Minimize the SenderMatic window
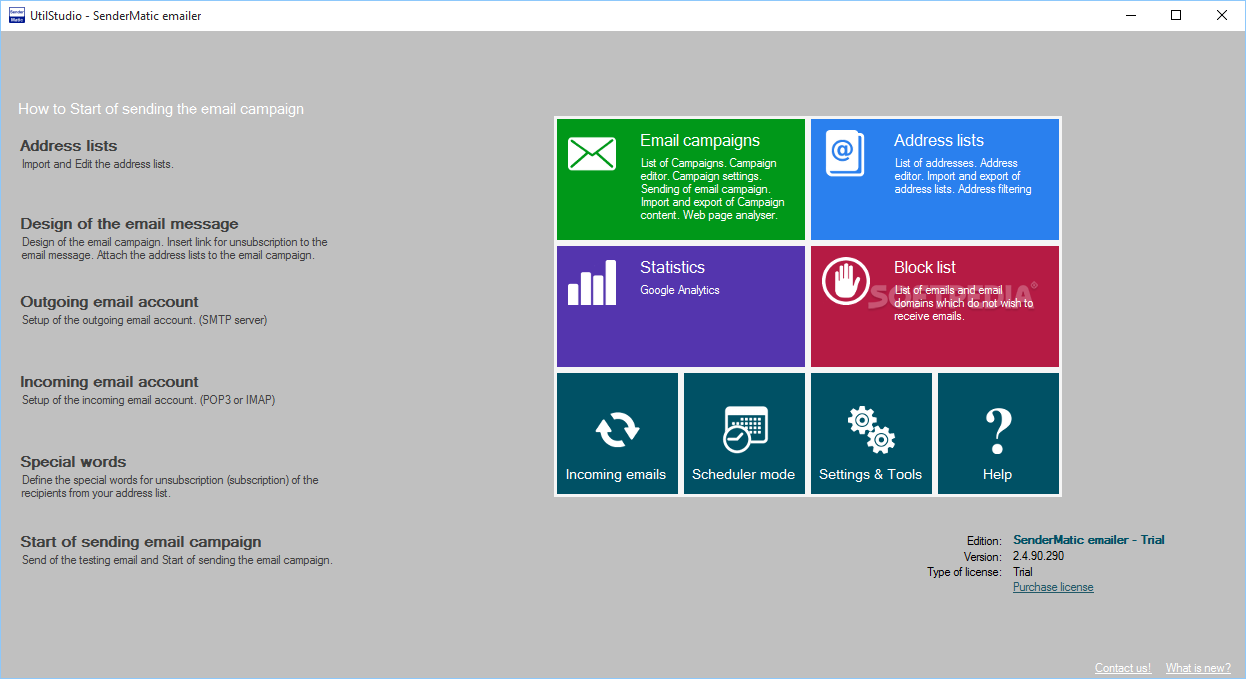This screenshot has width=1246, height=679. pos(1130,15)
